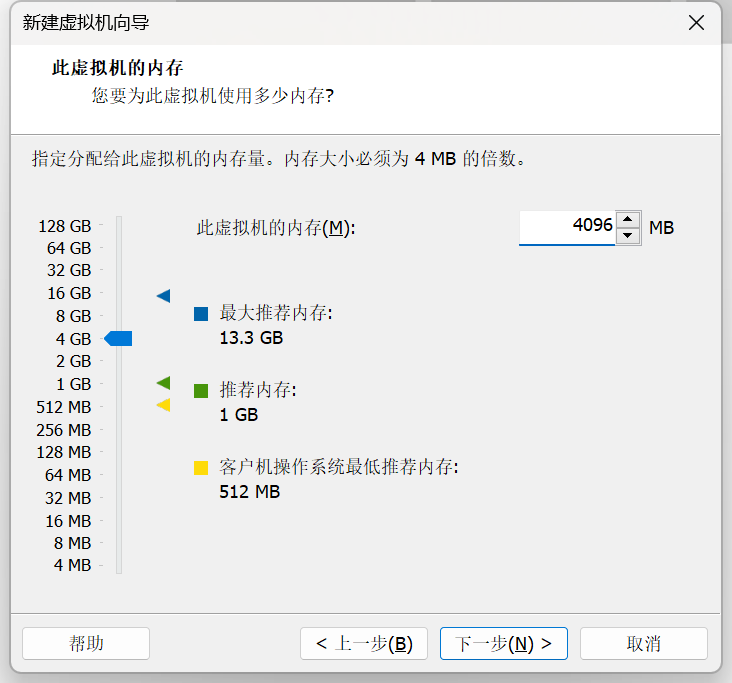Image resolution: width=732 pixels, height=683 pixels.
Task: Click the yellow minimum memory marker arrow
Action: [163, 405]
